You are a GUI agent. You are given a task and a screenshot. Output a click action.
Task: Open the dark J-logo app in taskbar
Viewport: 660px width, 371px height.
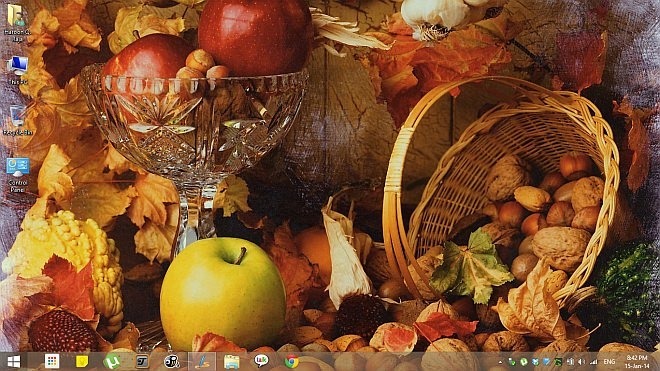[141, 361]
